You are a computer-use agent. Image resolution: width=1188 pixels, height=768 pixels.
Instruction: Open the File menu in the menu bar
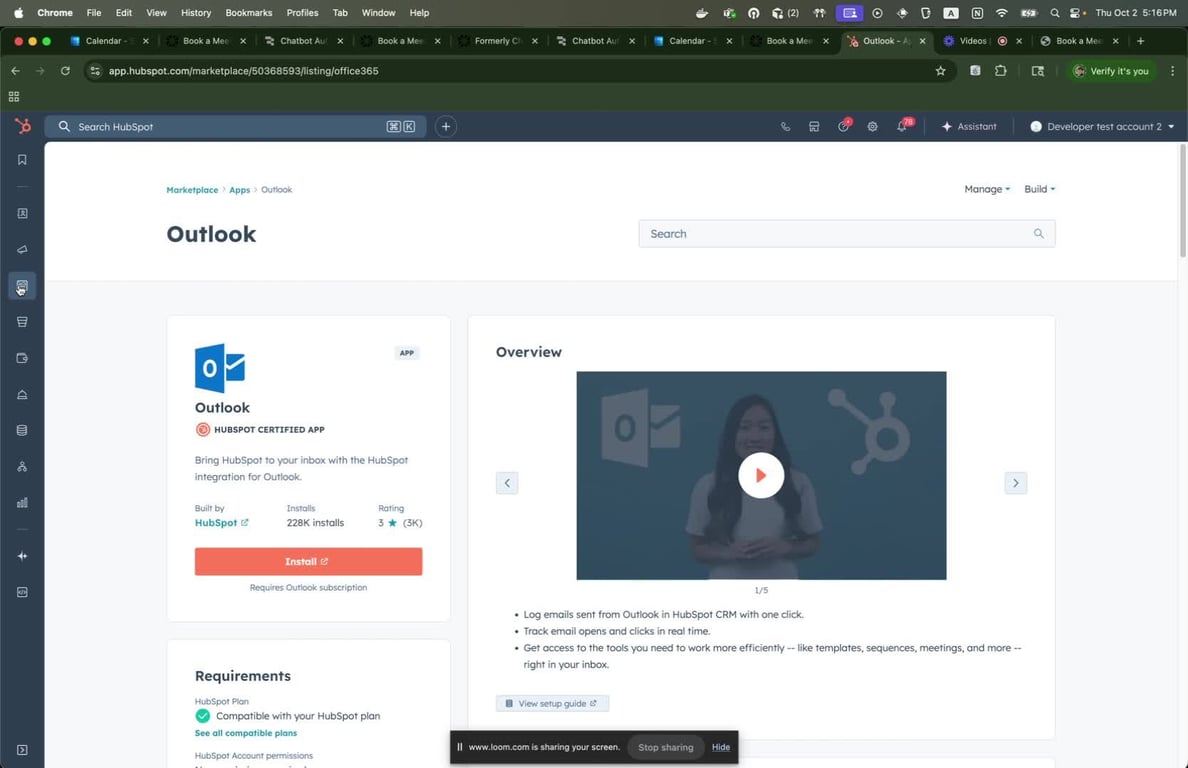click(94, 13)
